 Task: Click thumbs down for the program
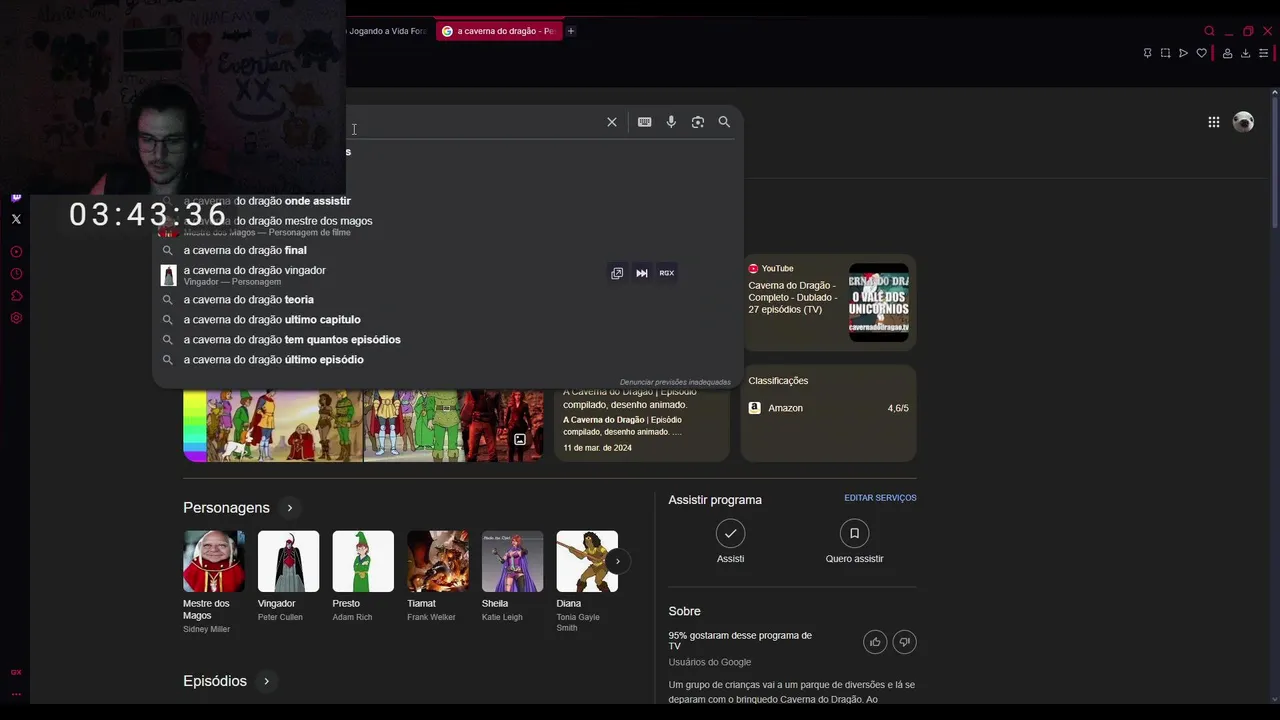(x=904, y=642)
